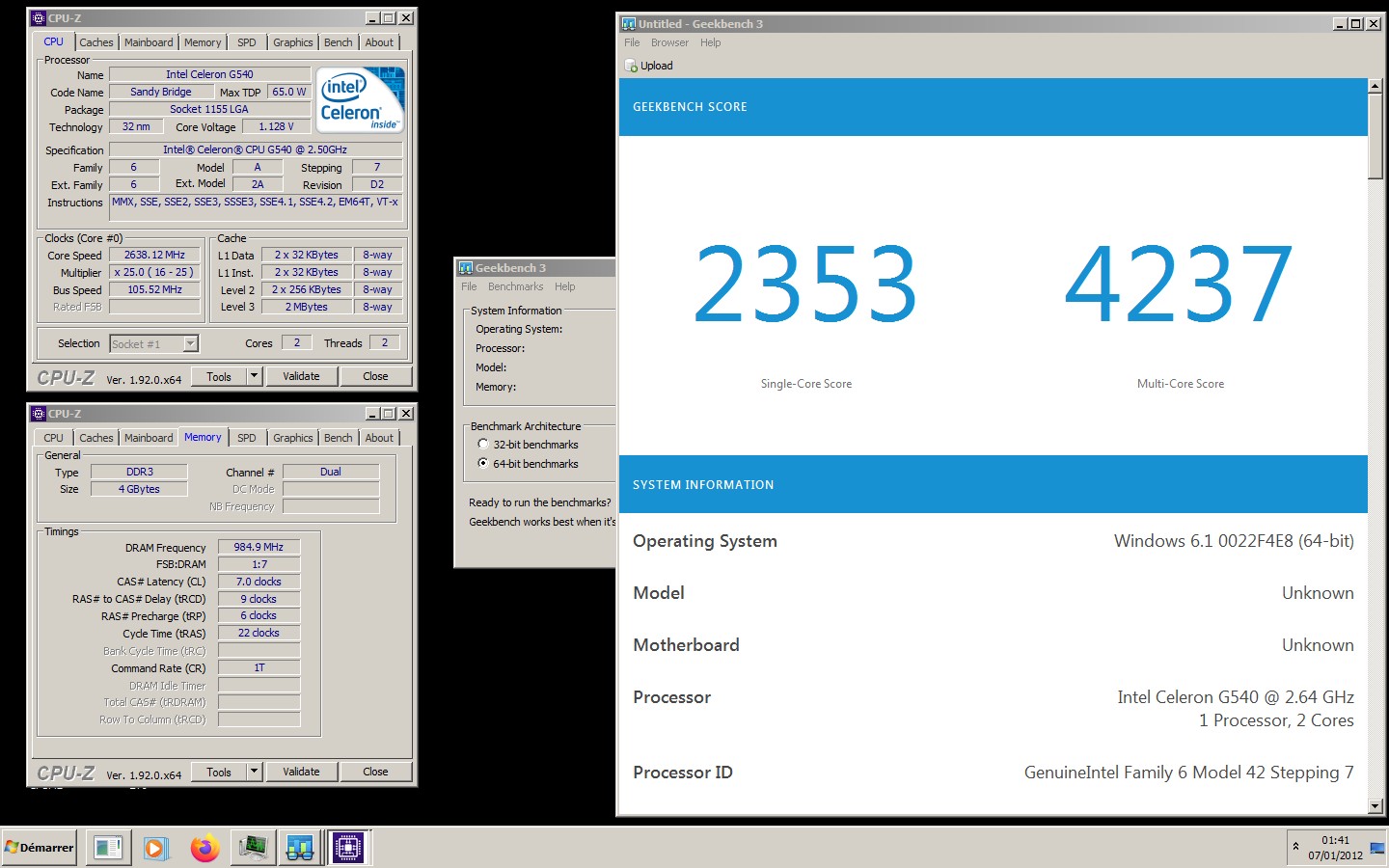Screen dimensions: 1389x868
Task: Click Geekbench results scrollbar up arrow
Action: [x=1375, y=86]
